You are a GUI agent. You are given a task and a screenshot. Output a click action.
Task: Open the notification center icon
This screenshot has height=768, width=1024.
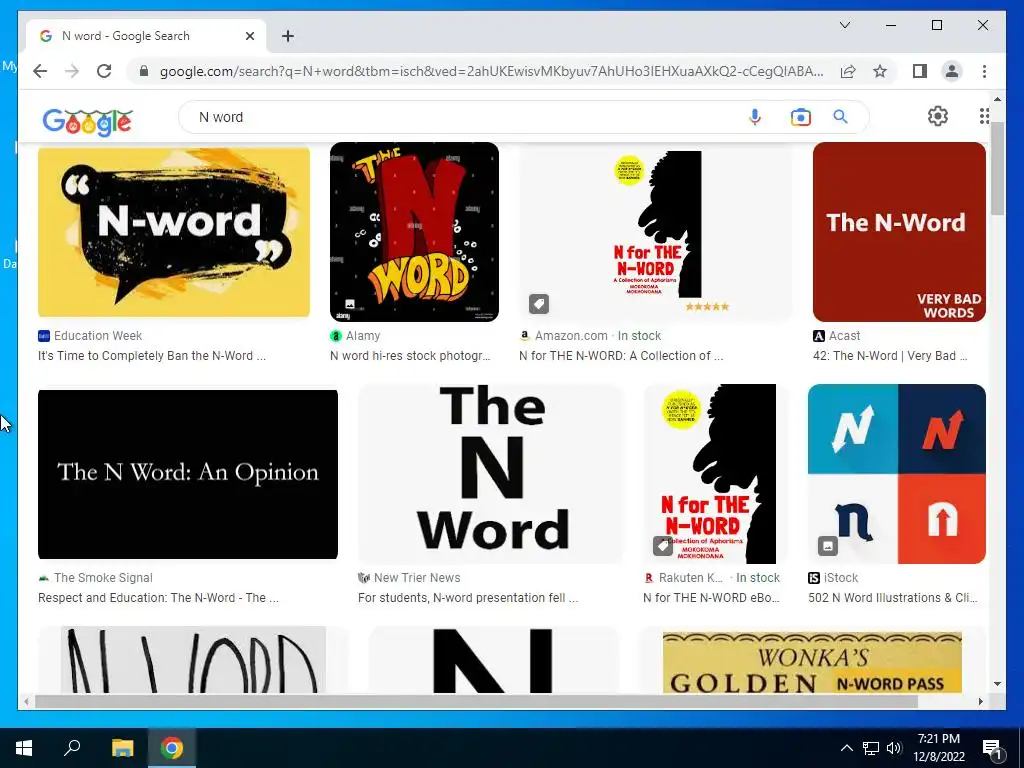click(992, 748)
